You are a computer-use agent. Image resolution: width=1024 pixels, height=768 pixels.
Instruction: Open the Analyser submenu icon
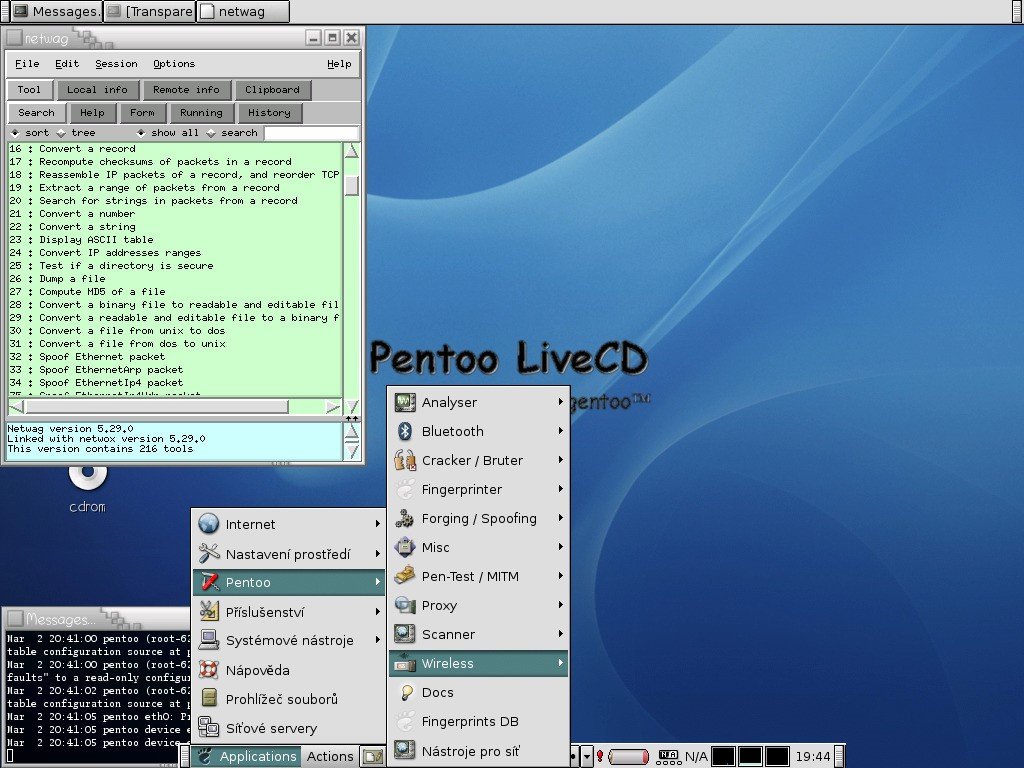[x=405, y=402]
